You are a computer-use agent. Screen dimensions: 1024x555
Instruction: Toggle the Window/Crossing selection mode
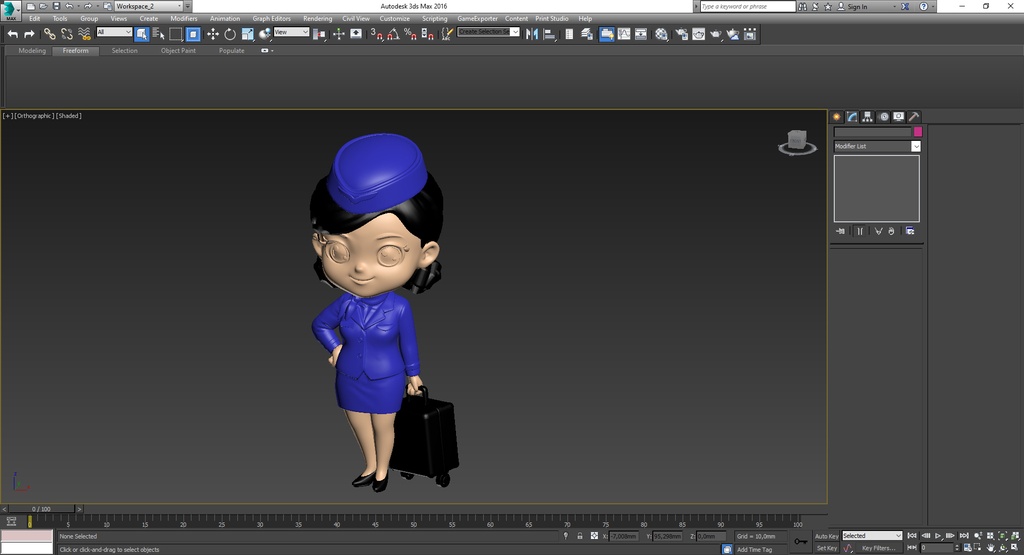(x=193, y=34)
